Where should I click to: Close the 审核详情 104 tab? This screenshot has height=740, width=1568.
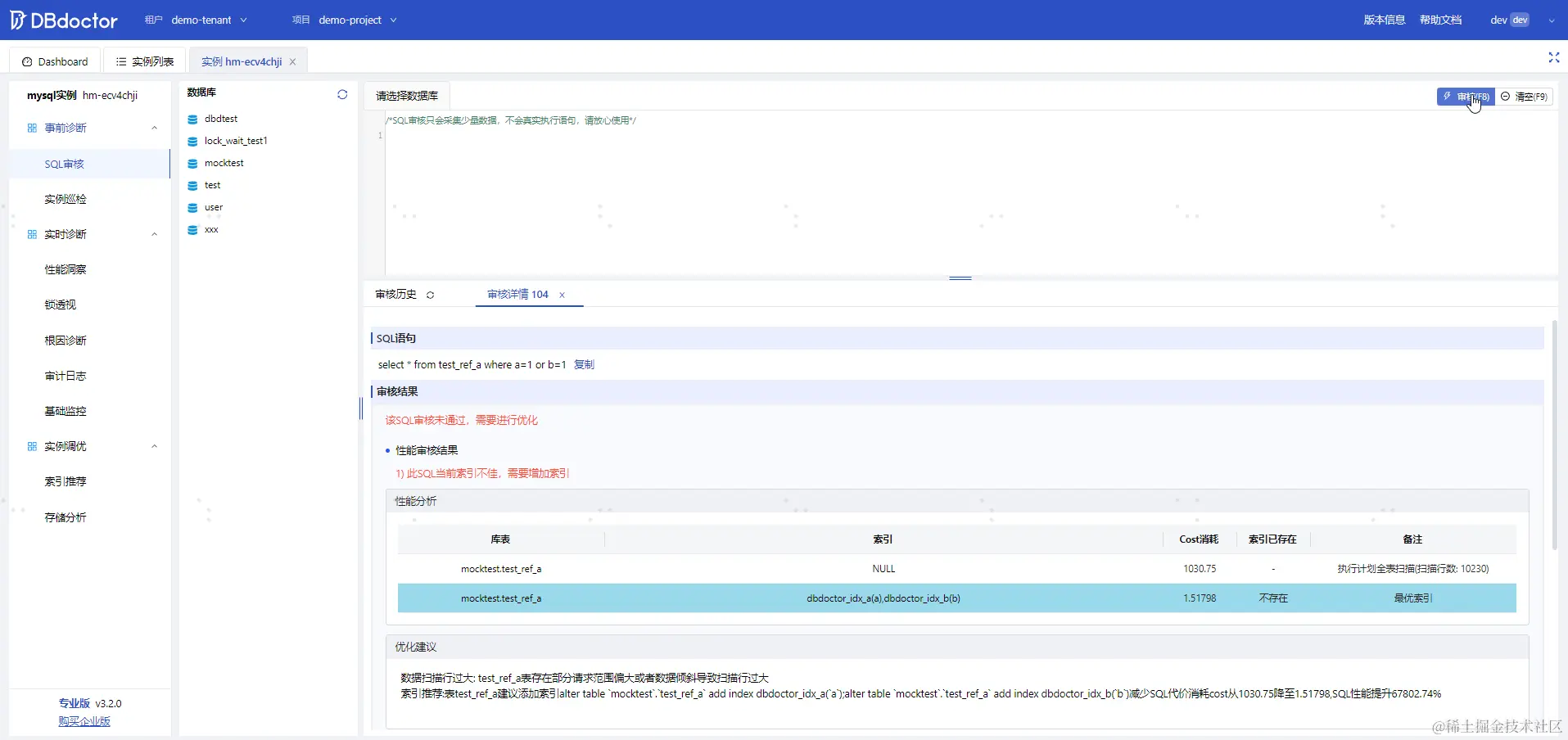click(x=562, y=295)
